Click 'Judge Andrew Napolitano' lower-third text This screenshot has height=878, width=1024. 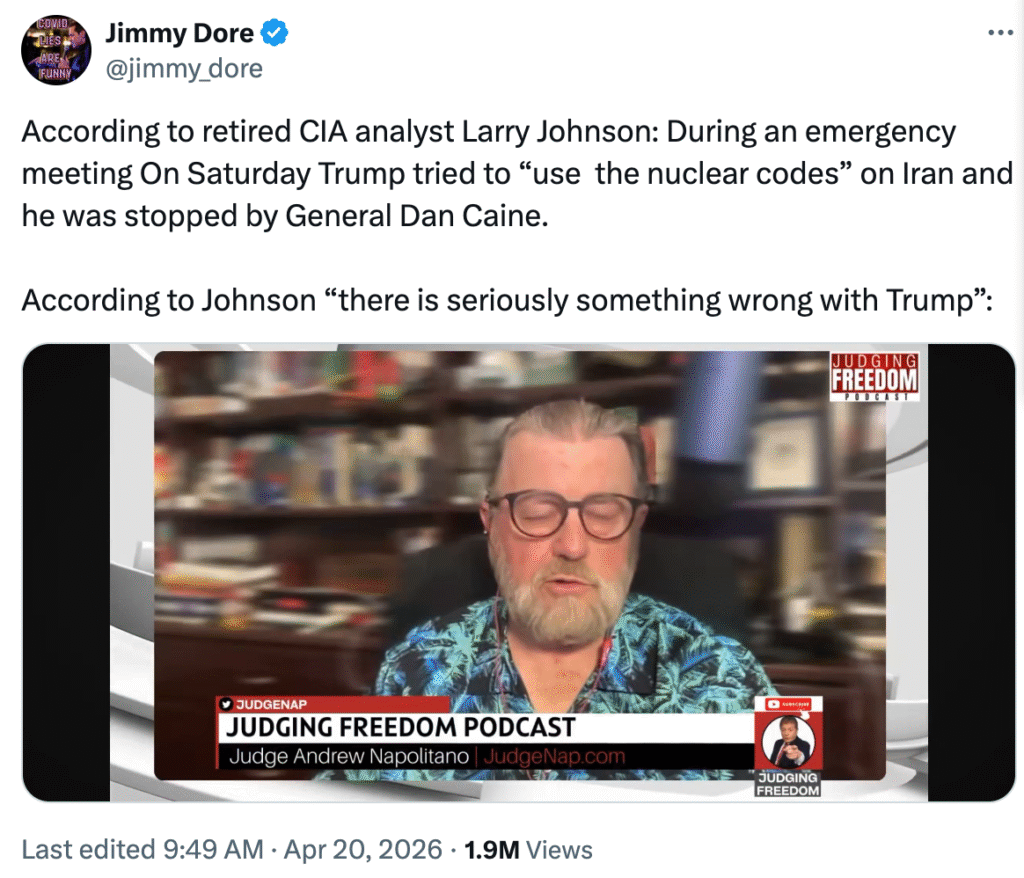349,756
